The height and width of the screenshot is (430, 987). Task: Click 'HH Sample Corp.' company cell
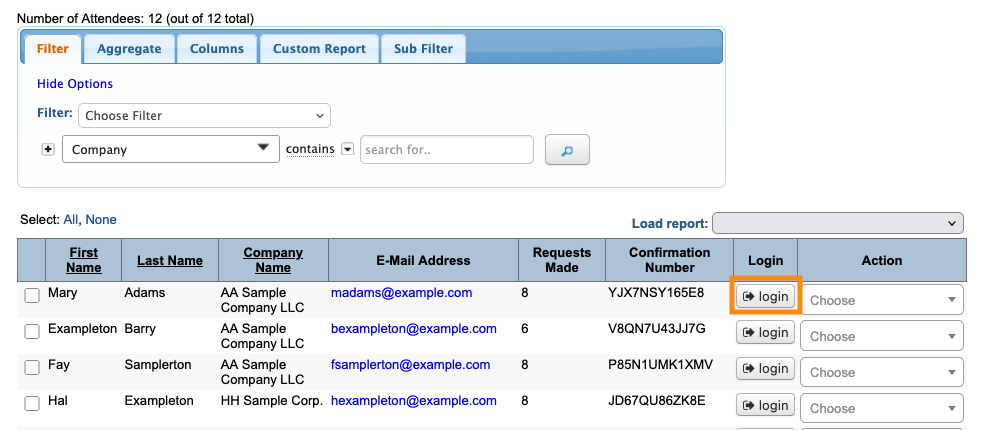(272, 401)
